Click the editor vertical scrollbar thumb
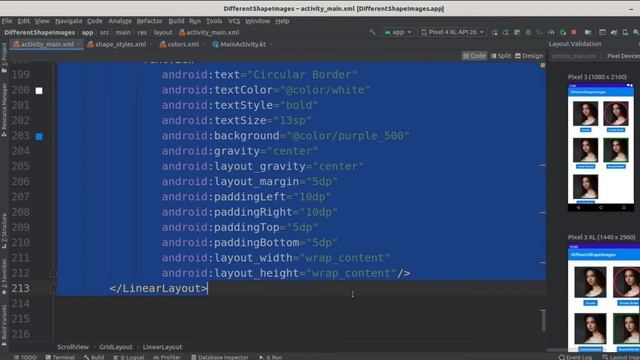Image resolution: width=640 pixels, height=360 pixels. pyautogui.click(x=543, y=320)
